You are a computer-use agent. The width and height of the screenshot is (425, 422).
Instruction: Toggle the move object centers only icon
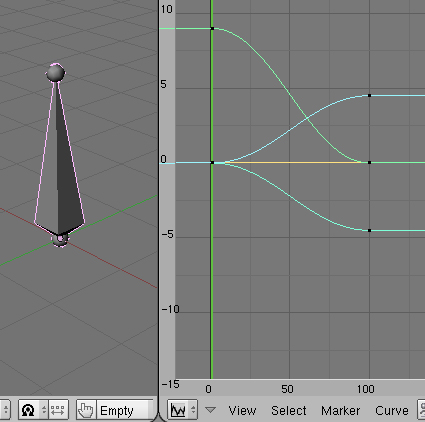click(x=58, y=410)
